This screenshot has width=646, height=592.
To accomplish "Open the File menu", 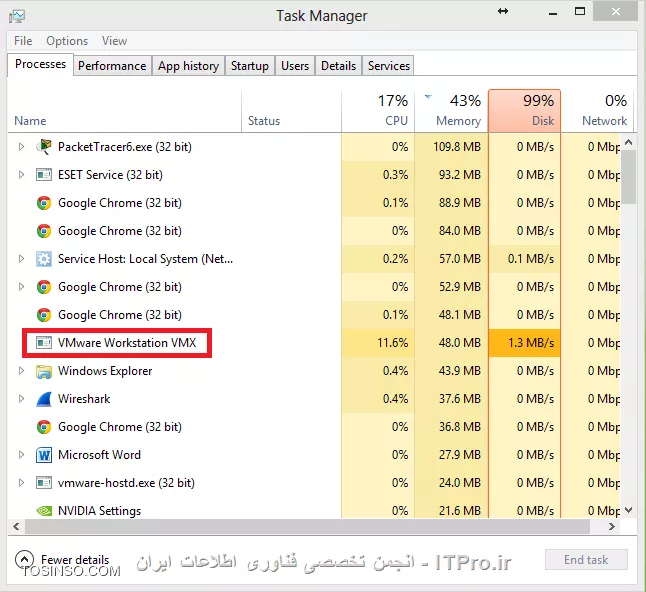I will coord(23,41).
